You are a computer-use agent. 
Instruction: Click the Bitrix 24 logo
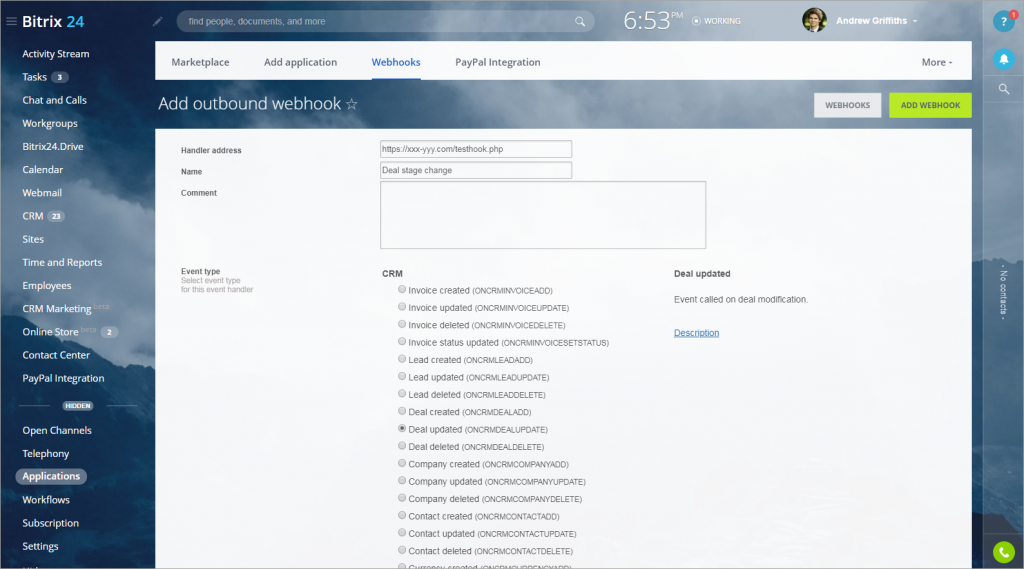tap(53, 22)
